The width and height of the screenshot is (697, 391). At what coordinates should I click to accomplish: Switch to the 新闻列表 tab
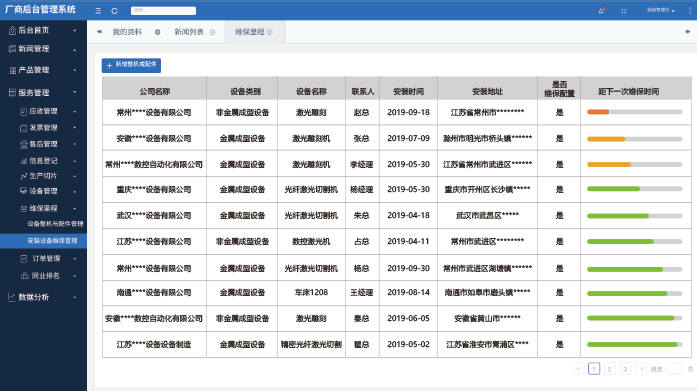point(189,32)
